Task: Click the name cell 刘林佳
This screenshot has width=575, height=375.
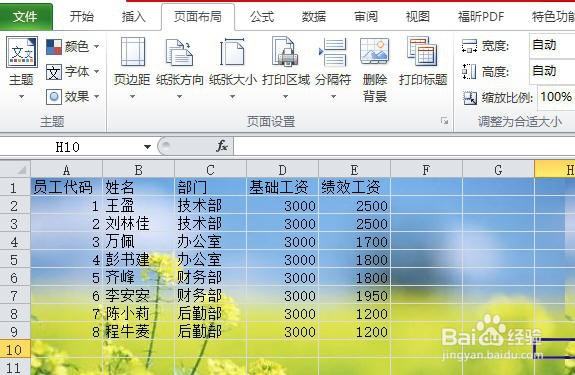Action: point(138,223)
